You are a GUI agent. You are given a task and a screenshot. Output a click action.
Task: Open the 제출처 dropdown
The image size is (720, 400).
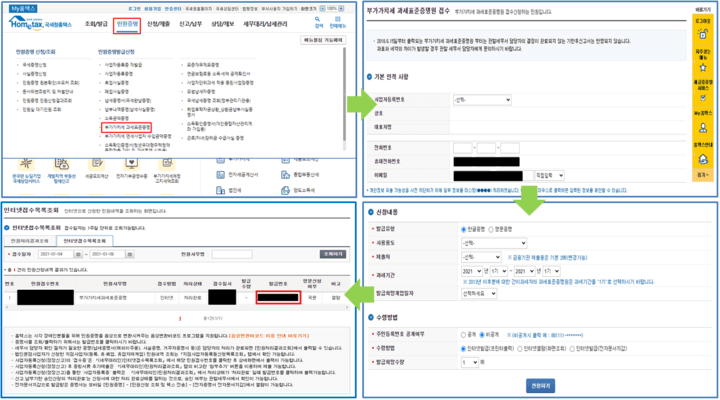click(x=481, y=257)
